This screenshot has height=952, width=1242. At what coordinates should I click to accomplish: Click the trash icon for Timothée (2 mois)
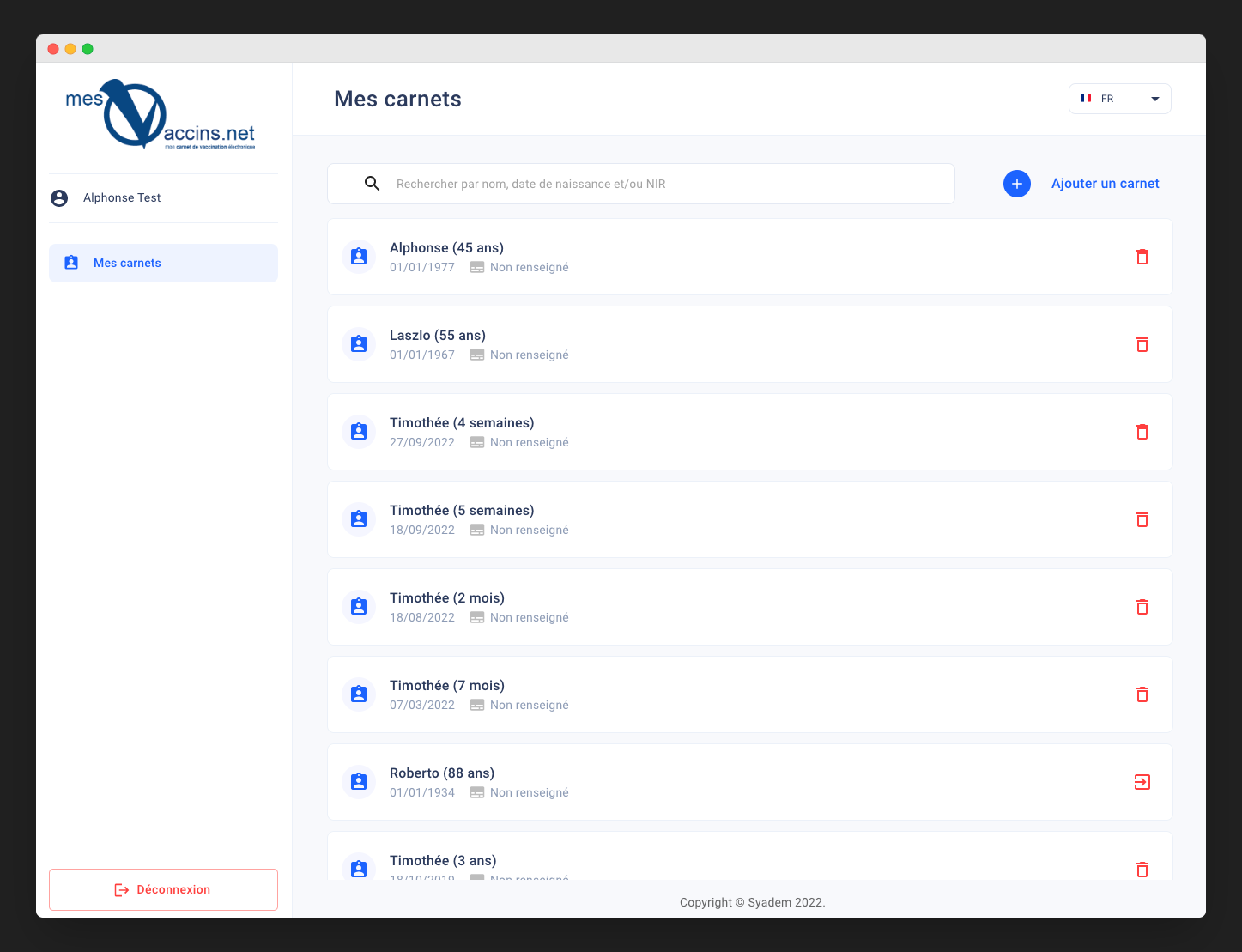pyautogui.click(x=1142, y=607)
